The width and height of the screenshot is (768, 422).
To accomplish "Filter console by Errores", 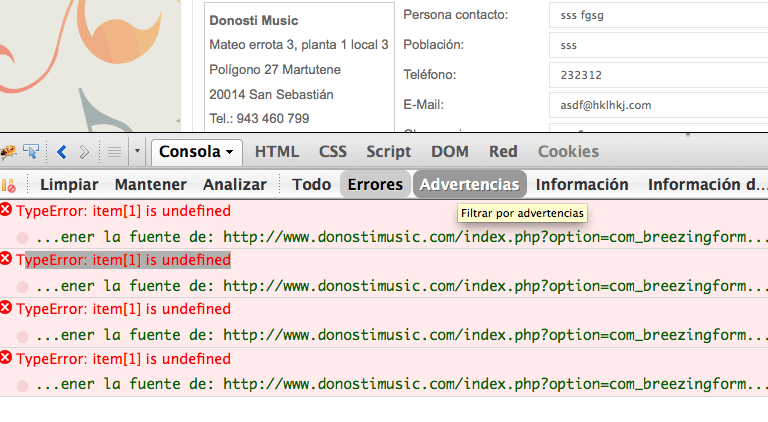I will click(x=375, y=185).
